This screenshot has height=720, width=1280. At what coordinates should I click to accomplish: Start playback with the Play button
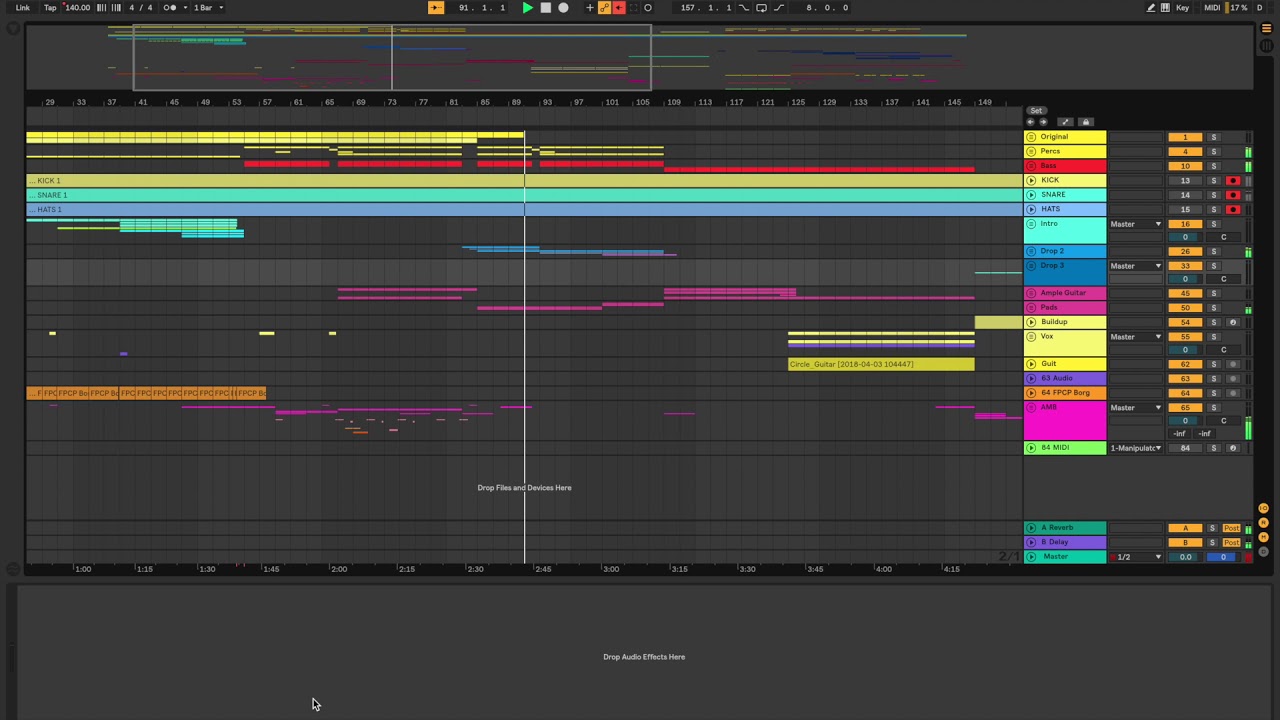click(x=527, y=8)
